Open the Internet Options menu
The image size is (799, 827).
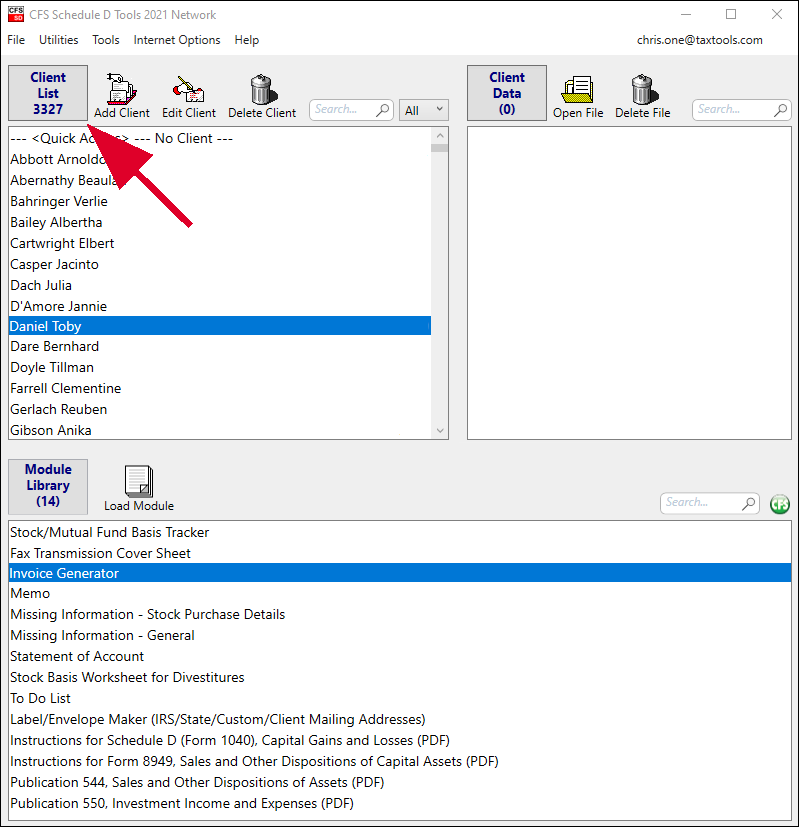(177, 40)
